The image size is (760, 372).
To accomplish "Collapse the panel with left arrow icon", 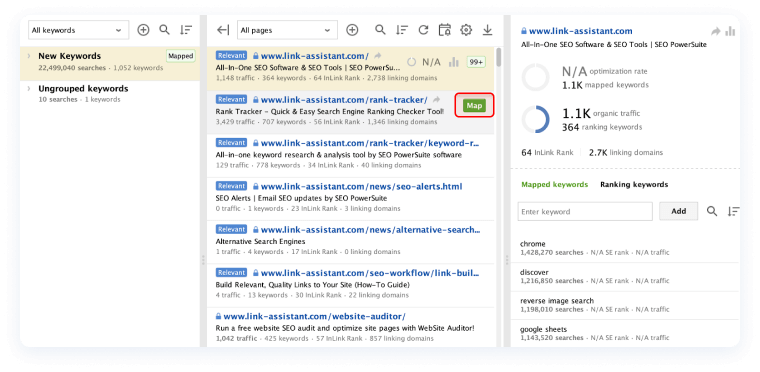I will 222,30.
